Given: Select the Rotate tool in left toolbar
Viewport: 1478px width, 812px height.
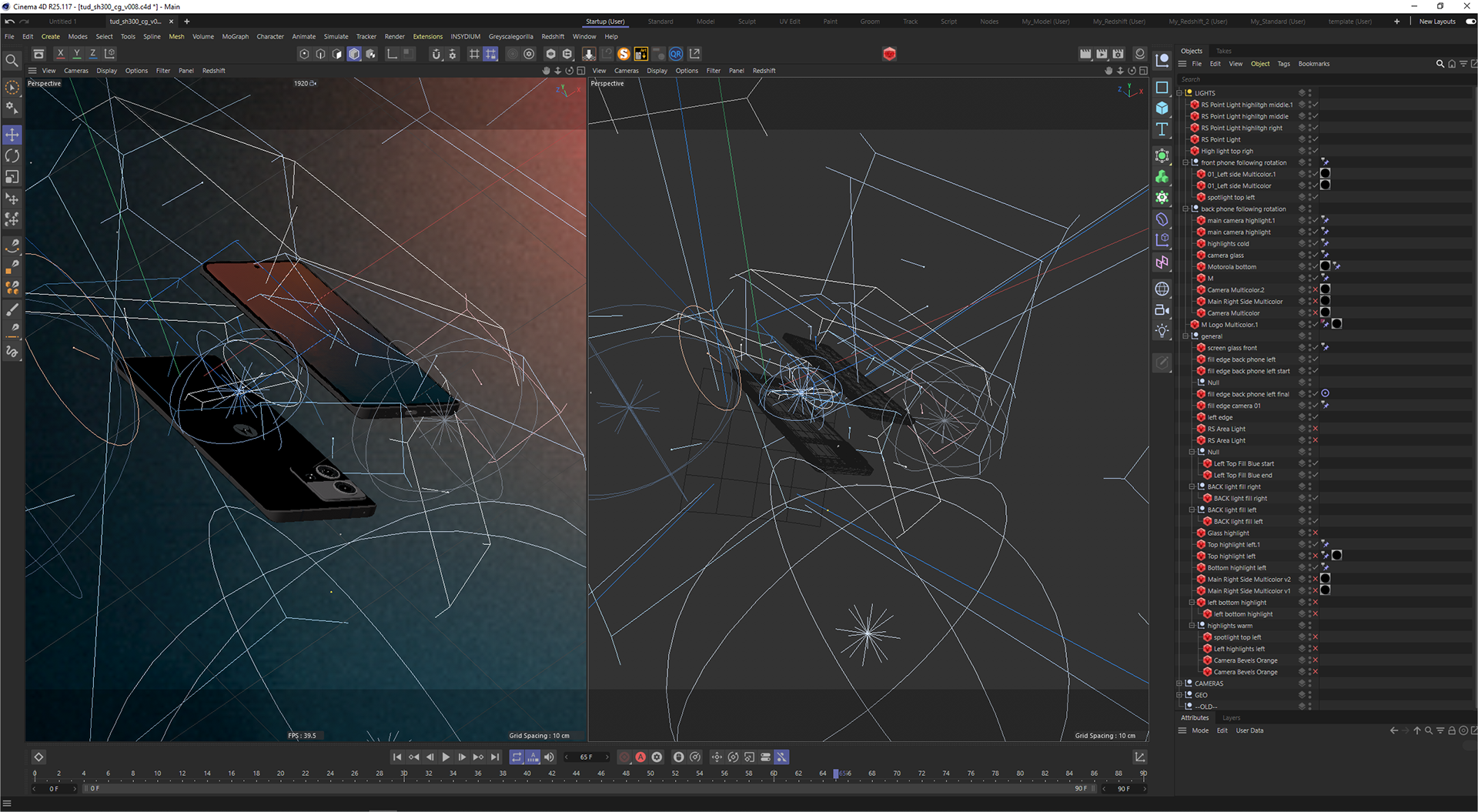Looking at the screenshot, I should 12,156.
